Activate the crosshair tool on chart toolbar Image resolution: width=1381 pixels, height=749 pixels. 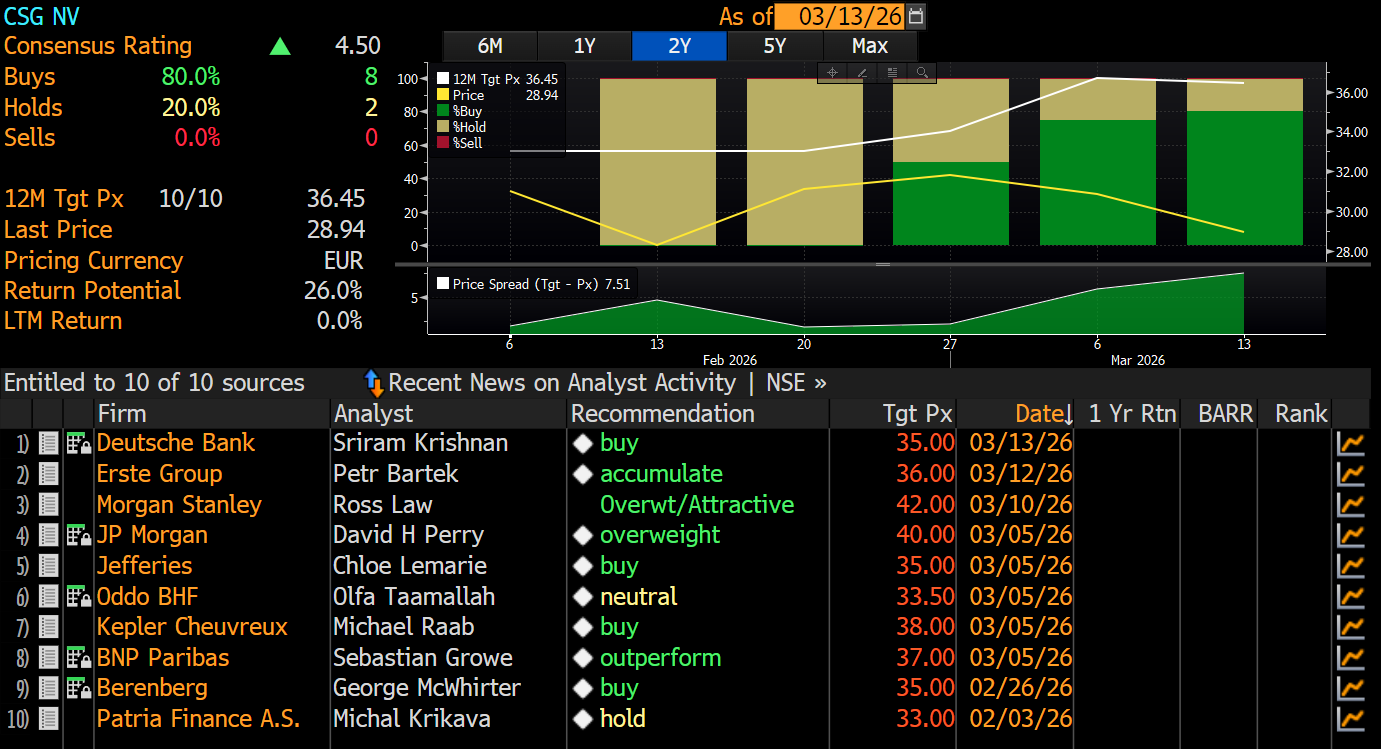(832, 72)
